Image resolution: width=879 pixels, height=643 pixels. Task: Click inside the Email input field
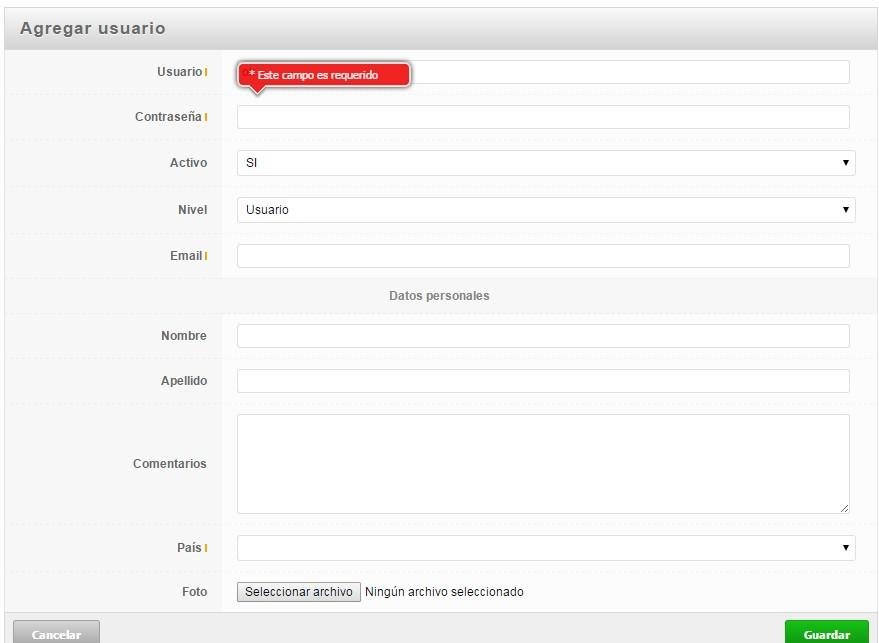(x=543, y=255)
